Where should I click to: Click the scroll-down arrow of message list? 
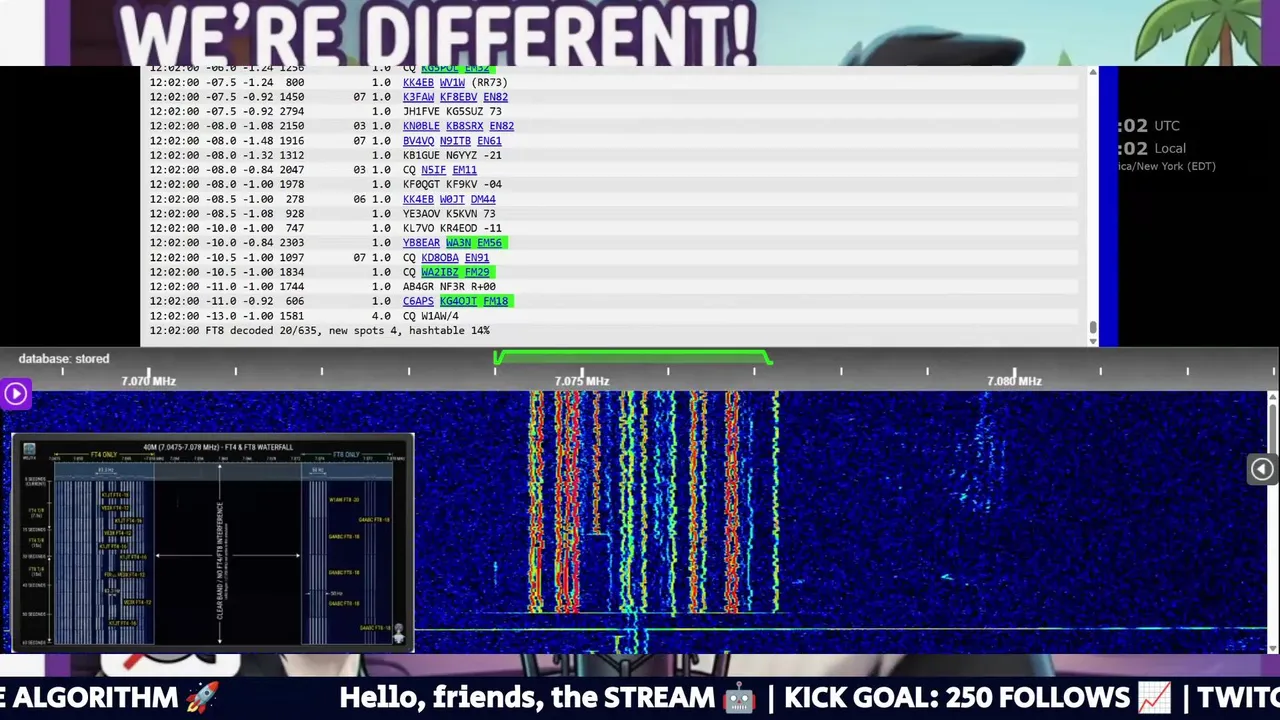tap(1092, 341)
